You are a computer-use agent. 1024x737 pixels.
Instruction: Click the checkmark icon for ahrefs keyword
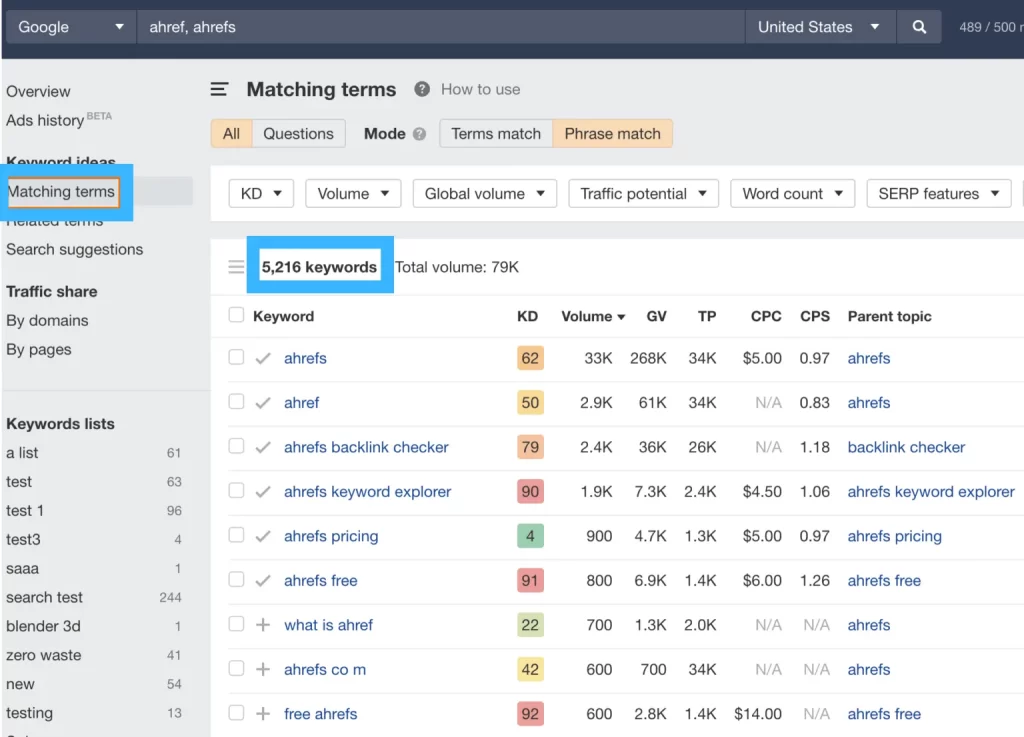click(x=263, y=358)
